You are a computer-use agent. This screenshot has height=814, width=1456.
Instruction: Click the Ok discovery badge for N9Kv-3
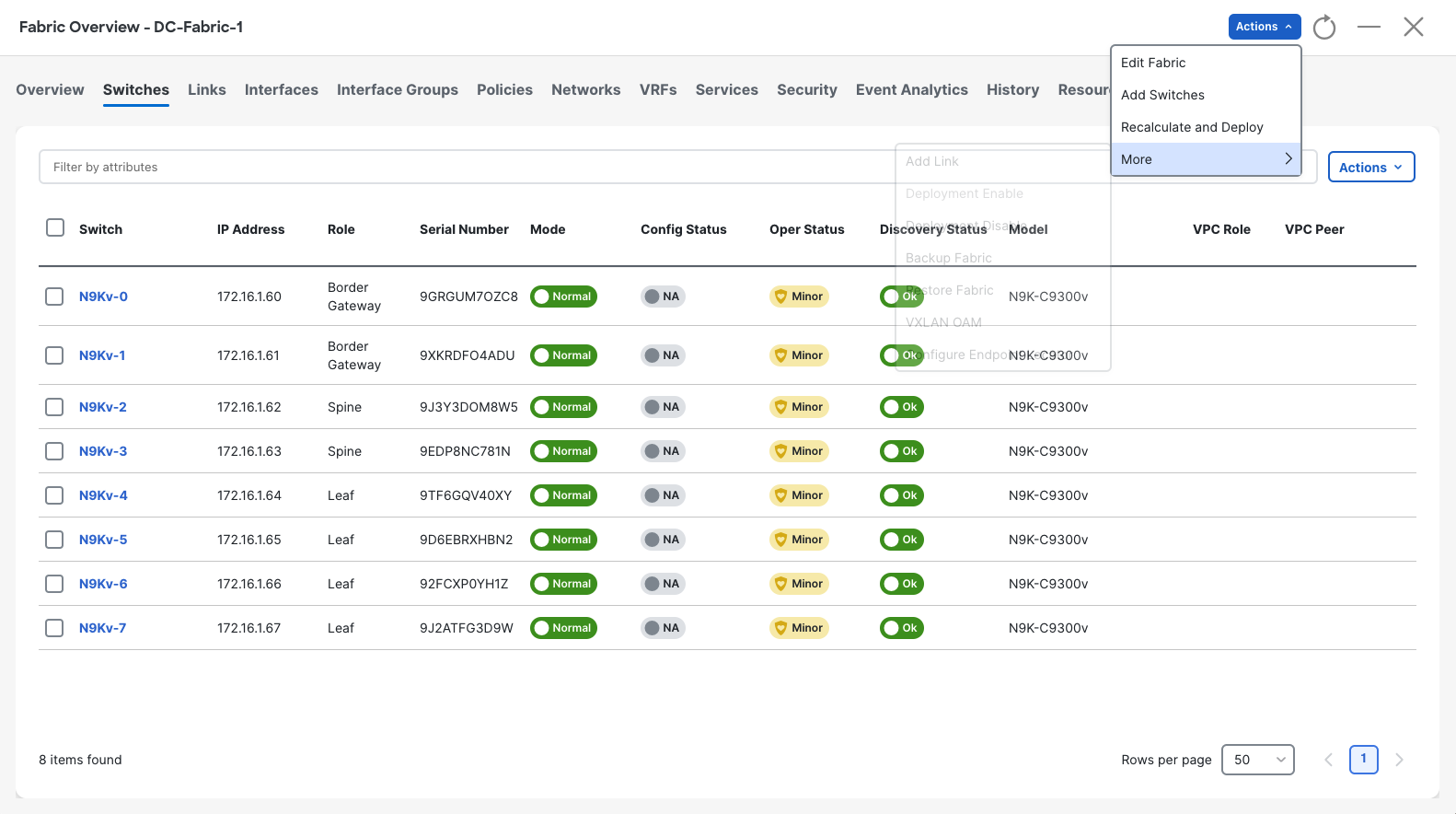tap(902, 451)
